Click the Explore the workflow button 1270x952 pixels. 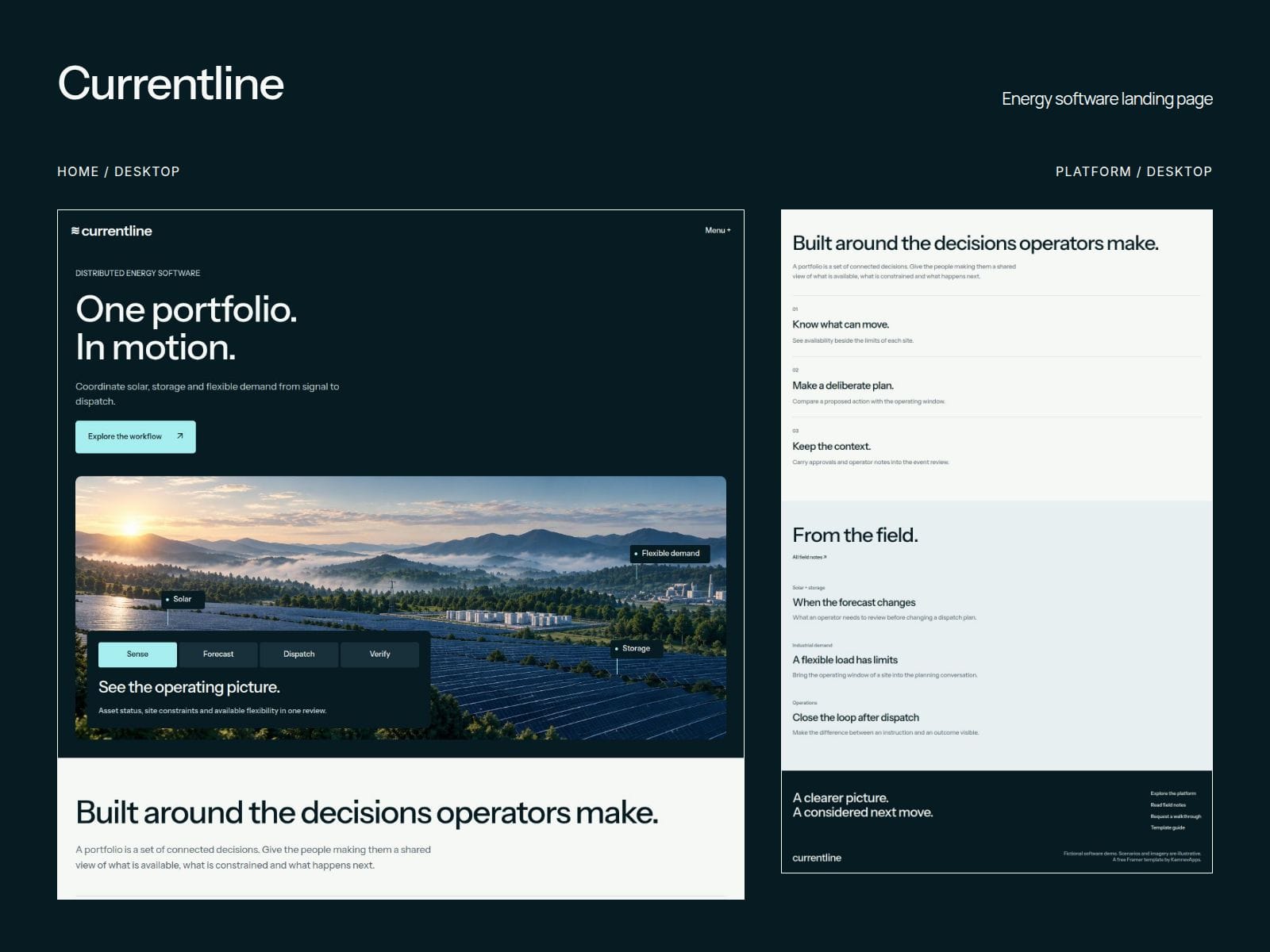pyautogui.click(x=136, y=436)
